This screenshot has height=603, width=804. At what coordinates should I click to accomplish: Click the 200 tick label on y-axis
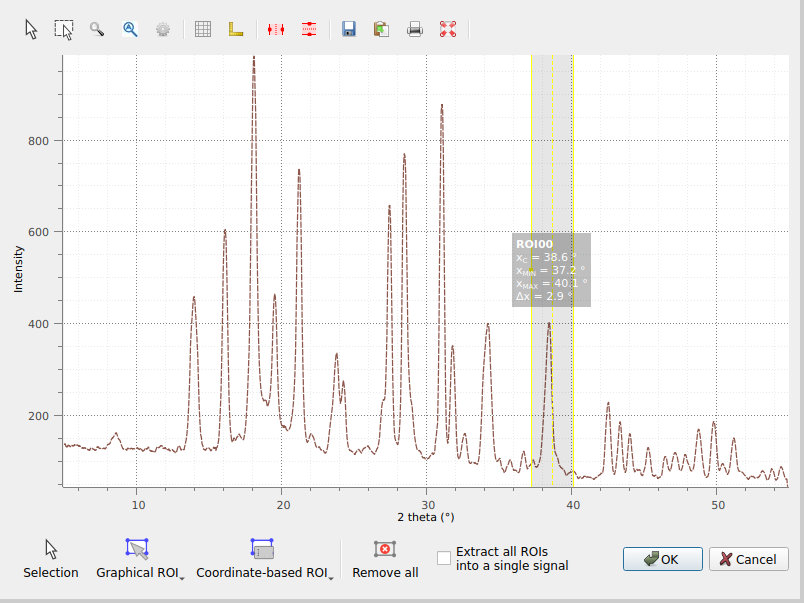click(38, 416)
